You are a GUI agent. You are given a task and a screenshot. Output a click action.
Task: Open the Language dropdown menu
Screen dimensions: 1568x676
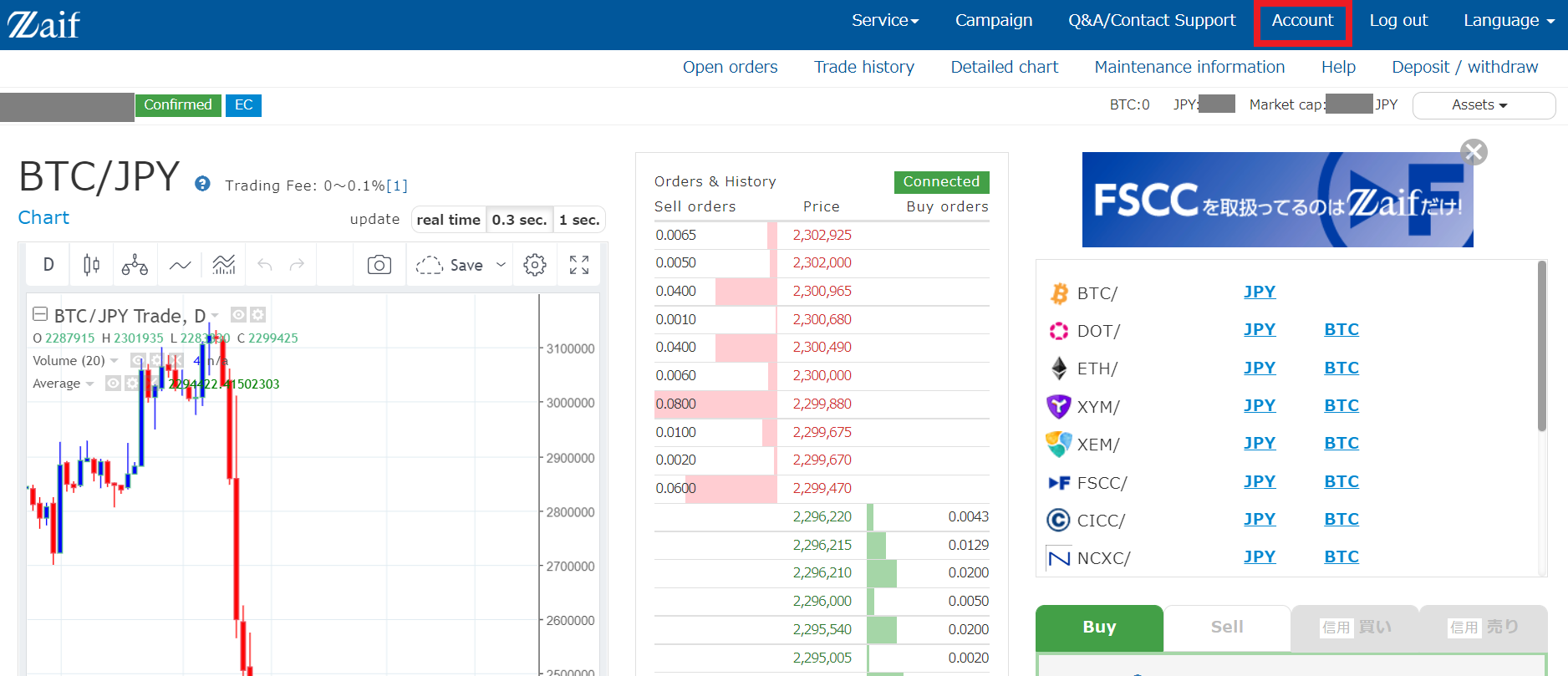1509,21
